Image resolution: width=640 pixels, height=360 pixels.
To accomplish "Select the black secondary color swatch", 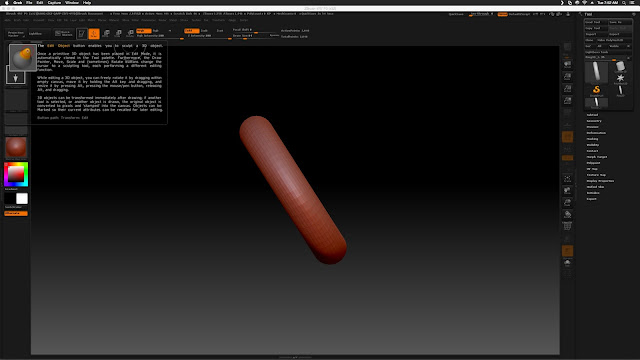I will [x=10, y=199].
